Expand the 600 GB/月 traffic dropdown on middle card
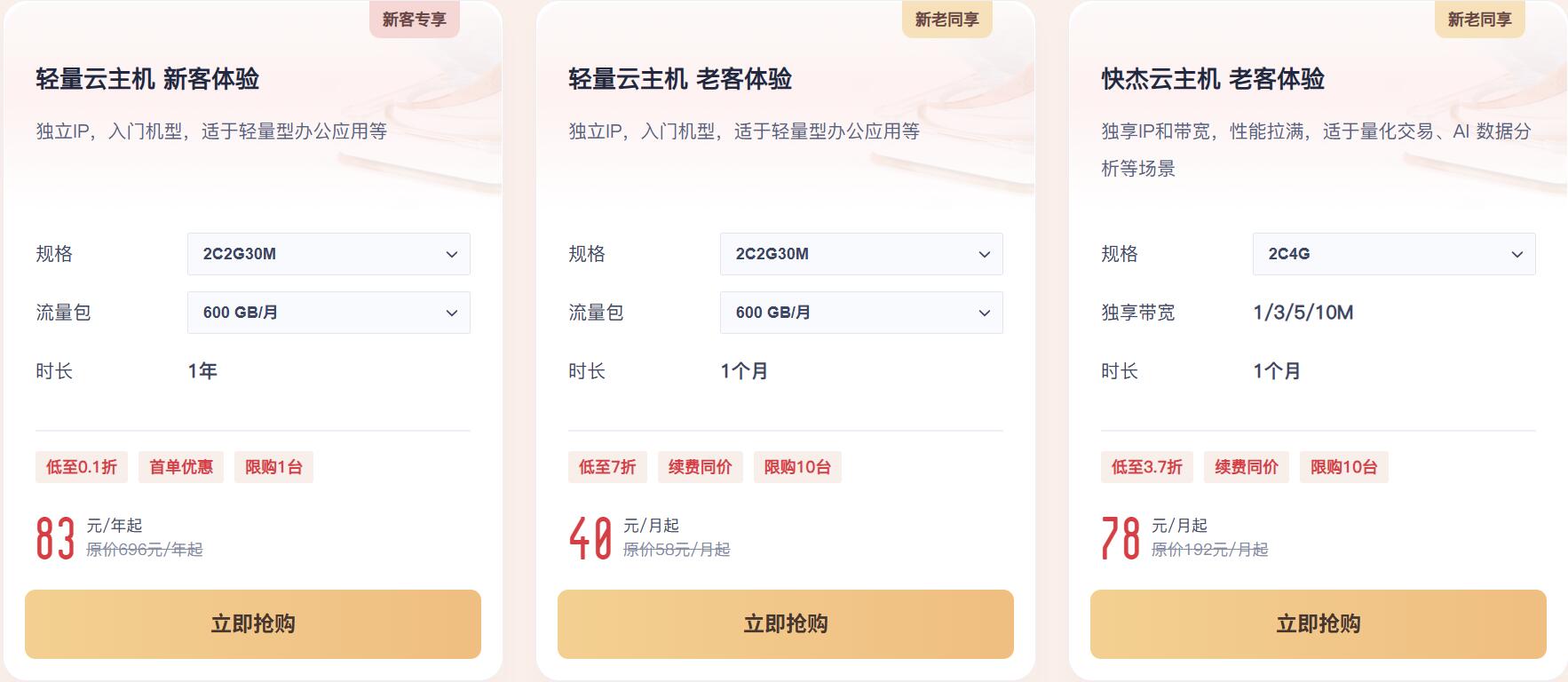Viewport: 1568px width, 682px height. pos(860,313)
